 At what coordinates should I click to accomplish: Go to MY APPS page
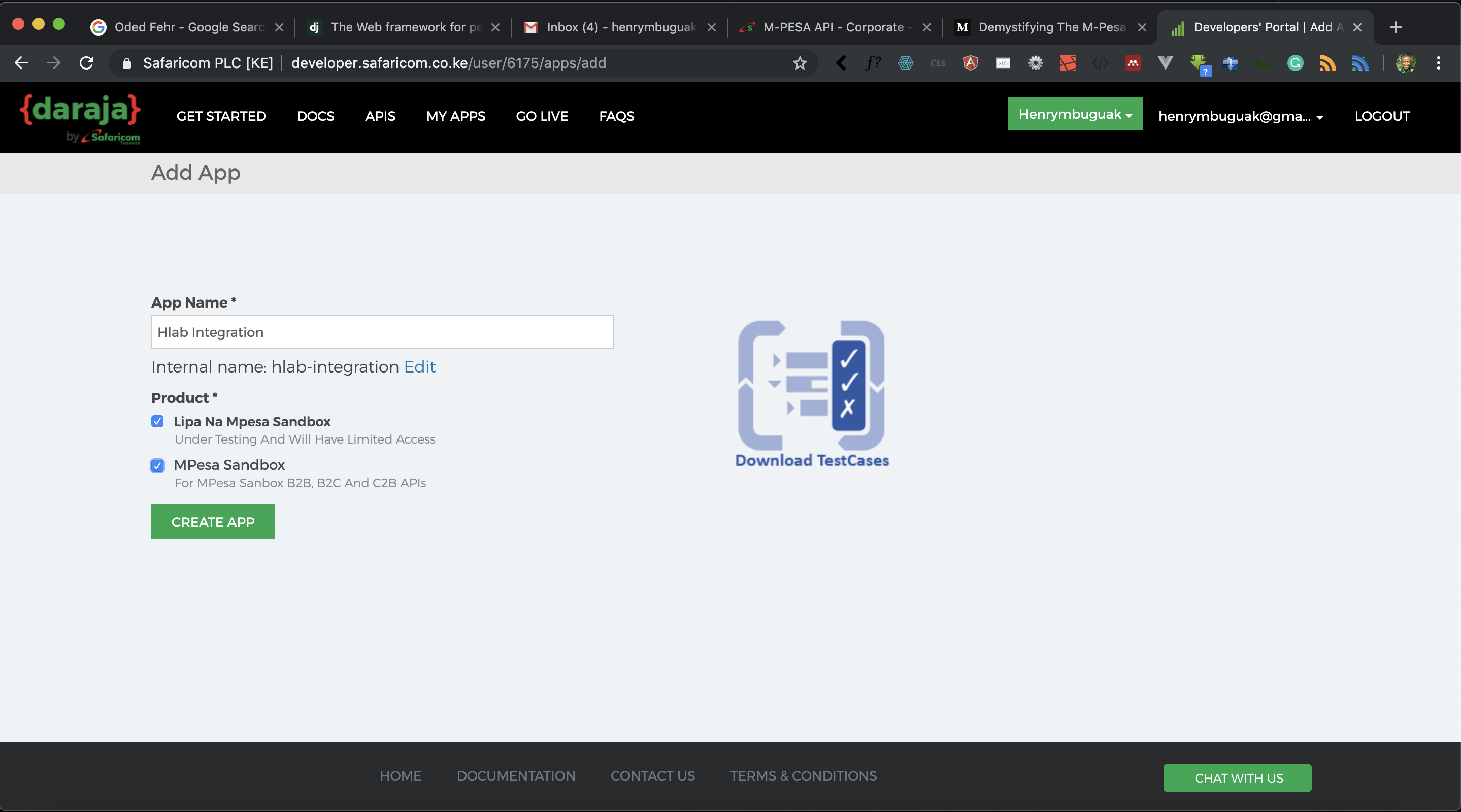455,116
